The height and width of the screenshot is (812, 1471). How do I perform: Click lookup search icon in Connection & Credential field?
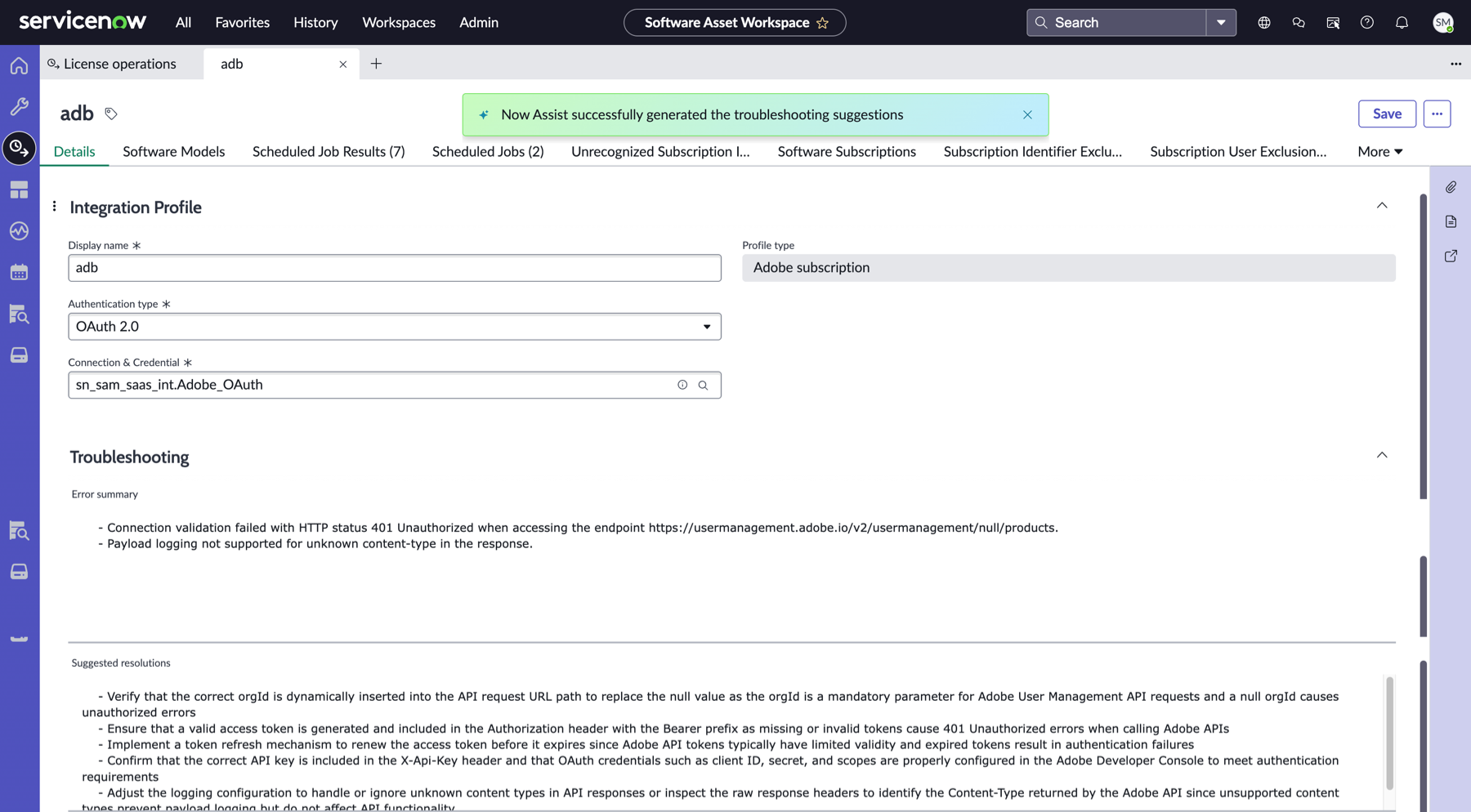703,385
